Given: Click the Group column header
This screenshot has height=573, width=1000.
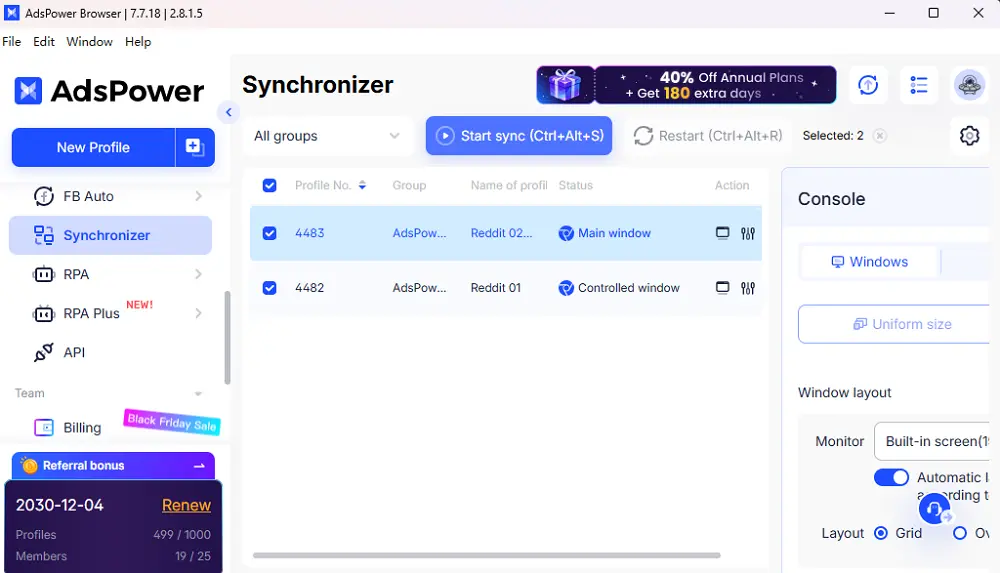Looking at the screenshot, I should coord(409,185).
